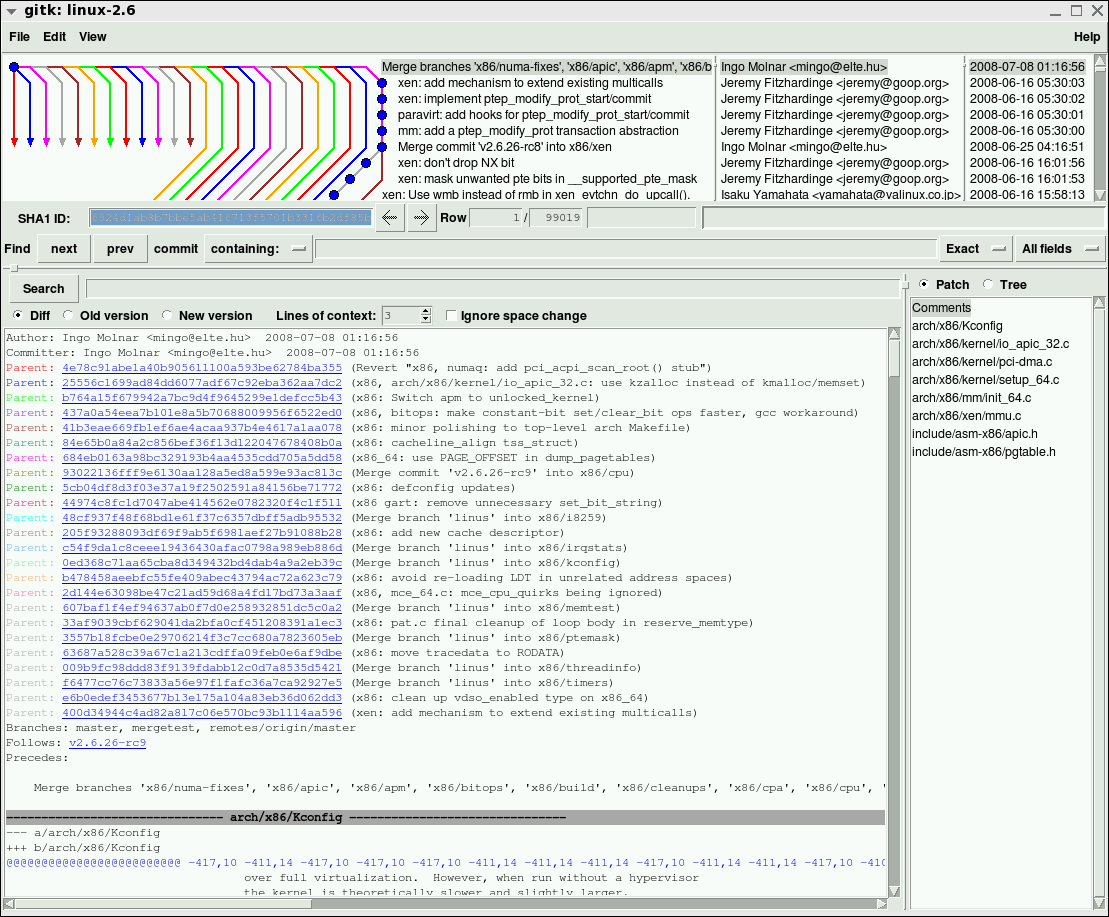Expand the All fields dropdown
The width and height of the screenshot is (1109, 917).
(x=1059, y=249)
